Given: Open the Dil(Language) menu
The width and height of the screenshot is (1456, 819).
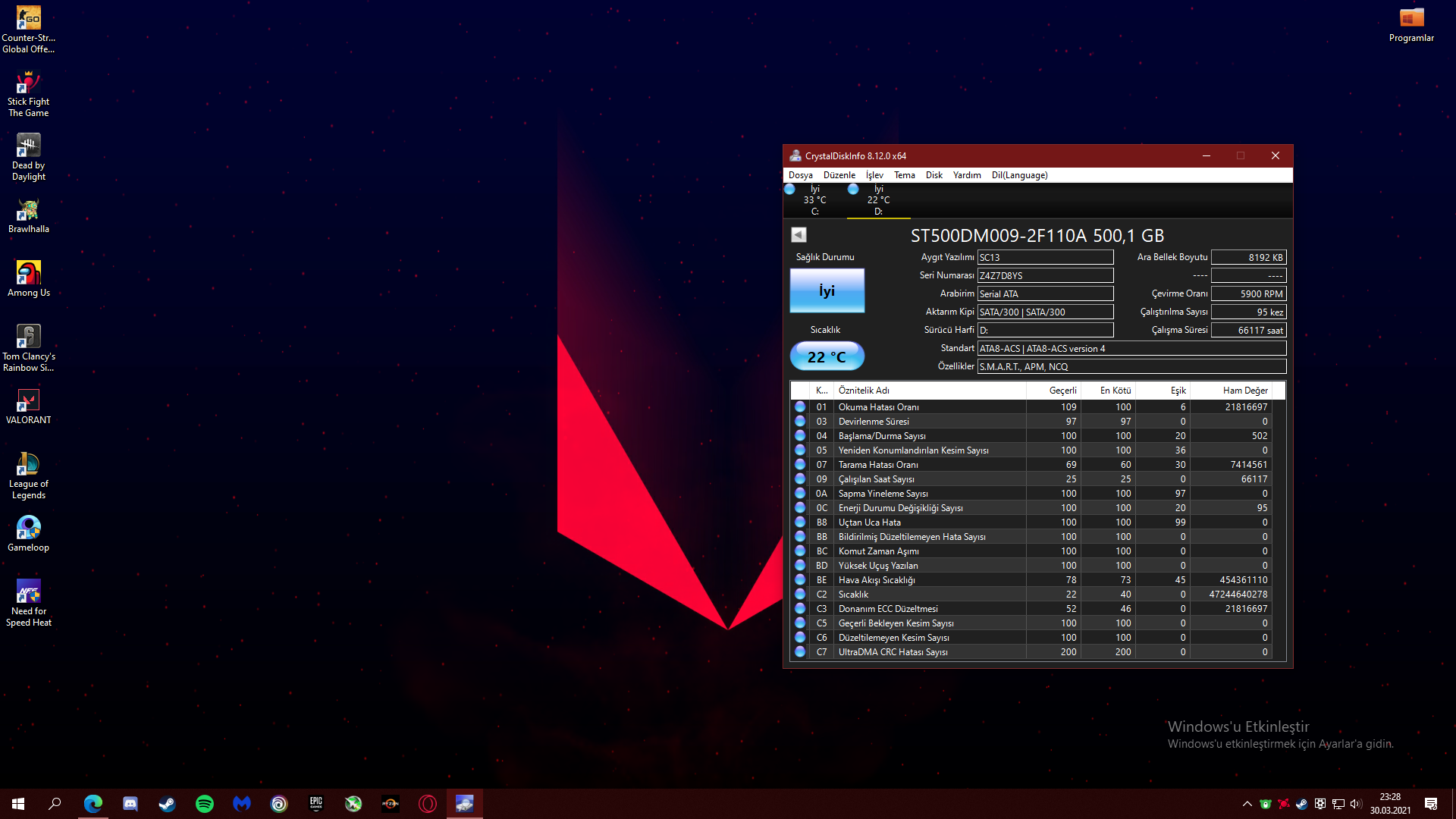Looking at the screenshot, I should click(1019, 175).
